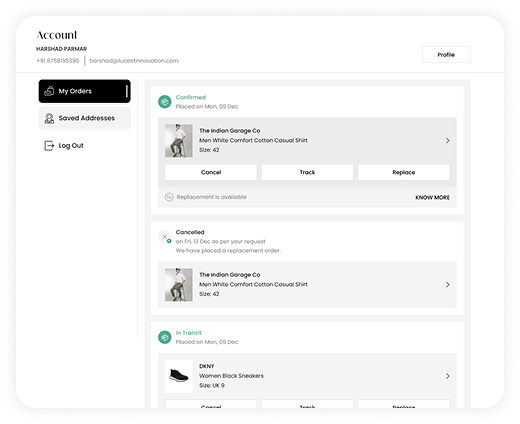This screenshot has height=424, width=520.
Task: Replace the confirmed white shirt order
Action: coord(404,172)
